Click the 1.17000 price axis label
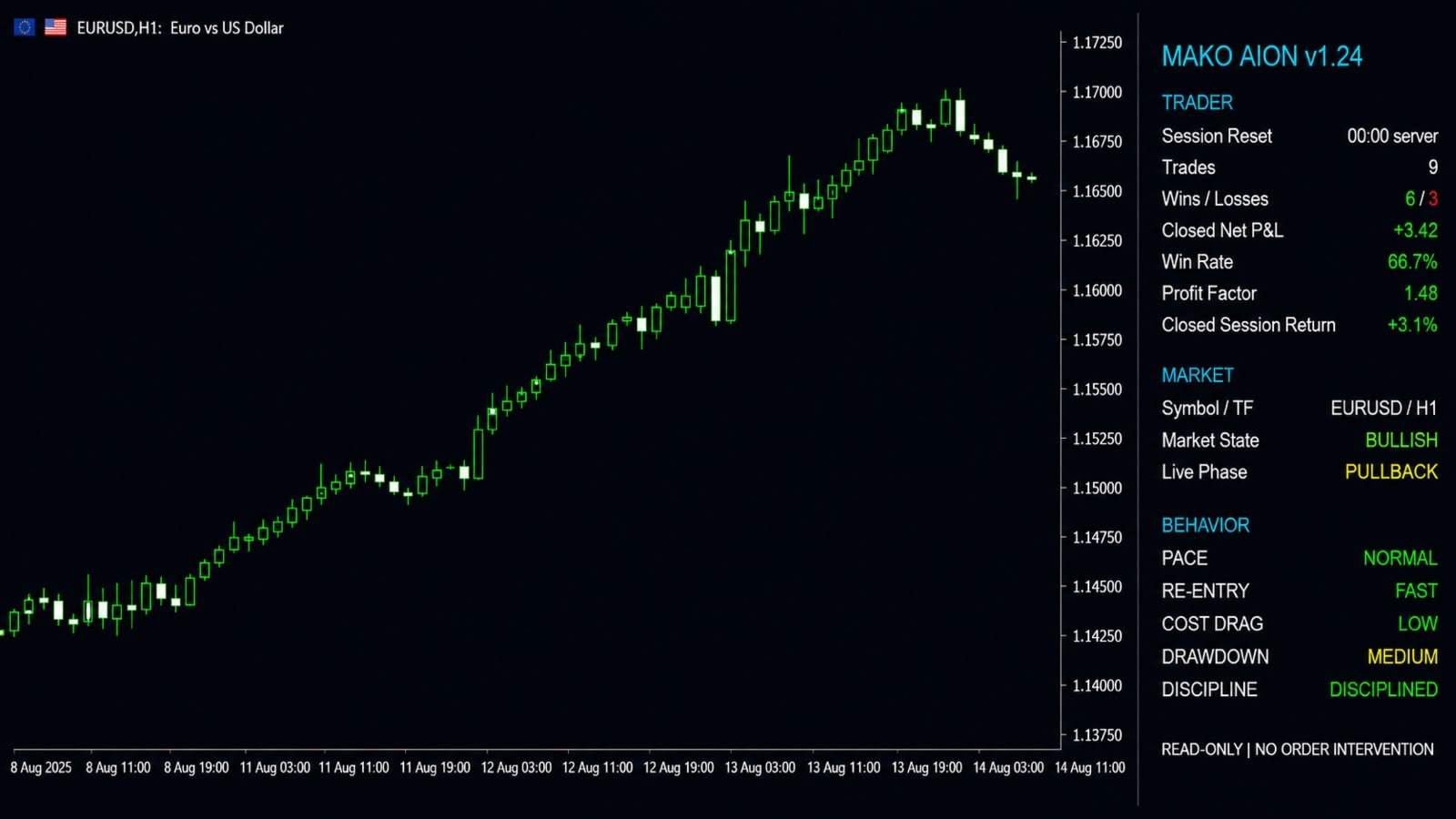Image resolution: width=1456 pixels, height=819 pixels. (1097, 92)
